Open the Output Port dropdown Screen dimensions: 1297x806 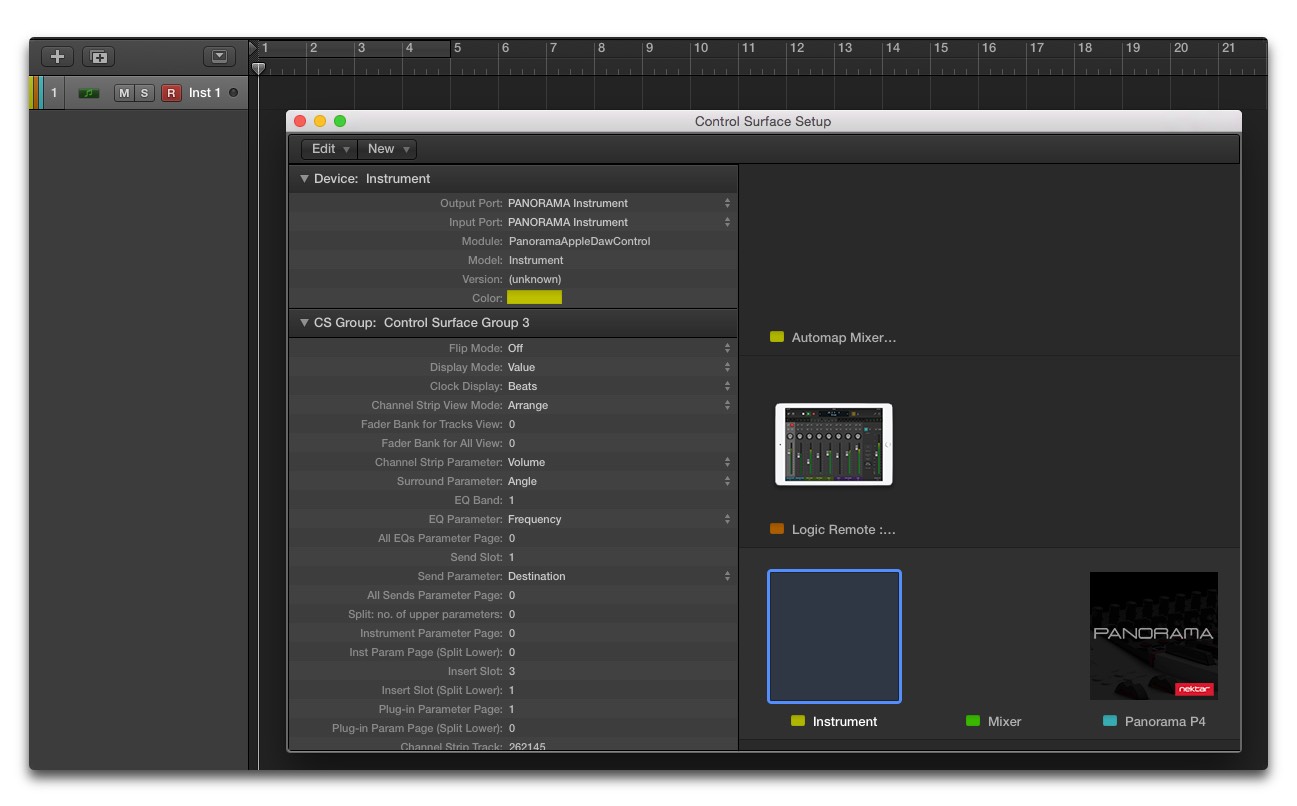618,203
